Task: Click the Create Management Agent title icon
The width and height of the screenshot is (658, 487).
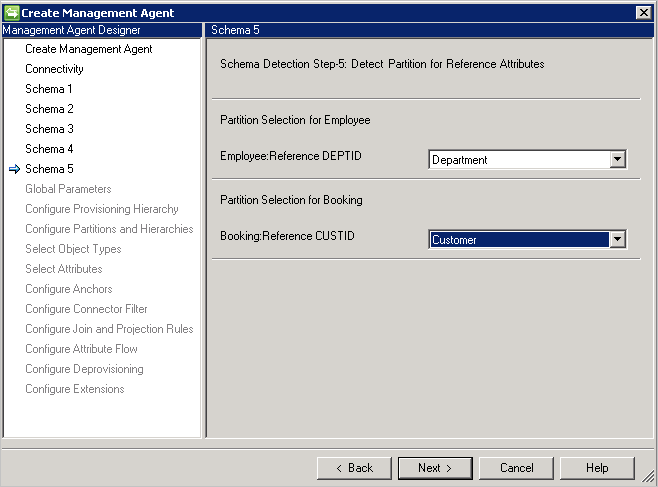Action: point(11,13)
